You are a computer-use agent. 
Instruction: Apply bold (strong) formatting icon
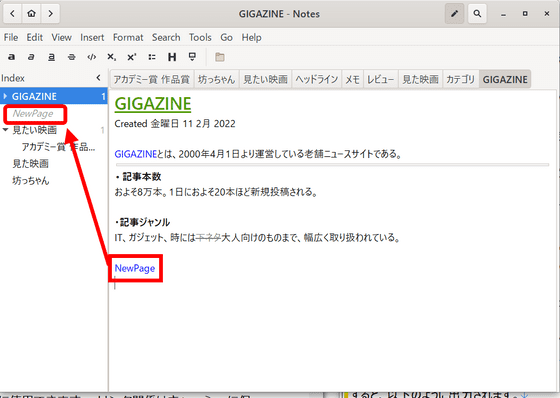point(11,57)
